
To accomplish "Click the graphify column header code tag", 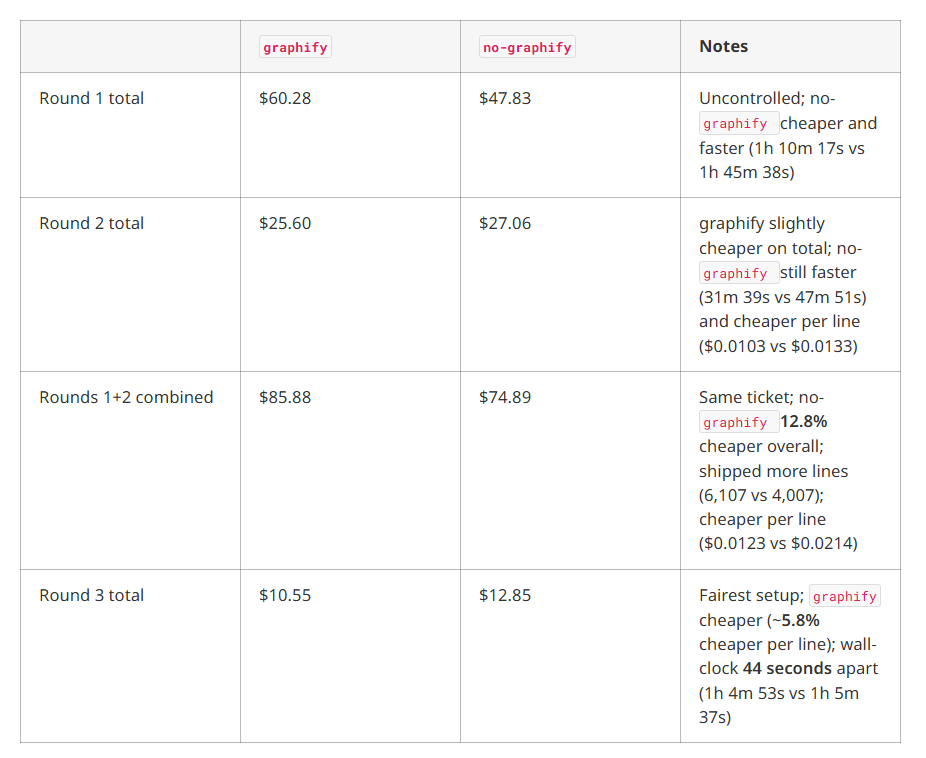I will click(295, 47).
